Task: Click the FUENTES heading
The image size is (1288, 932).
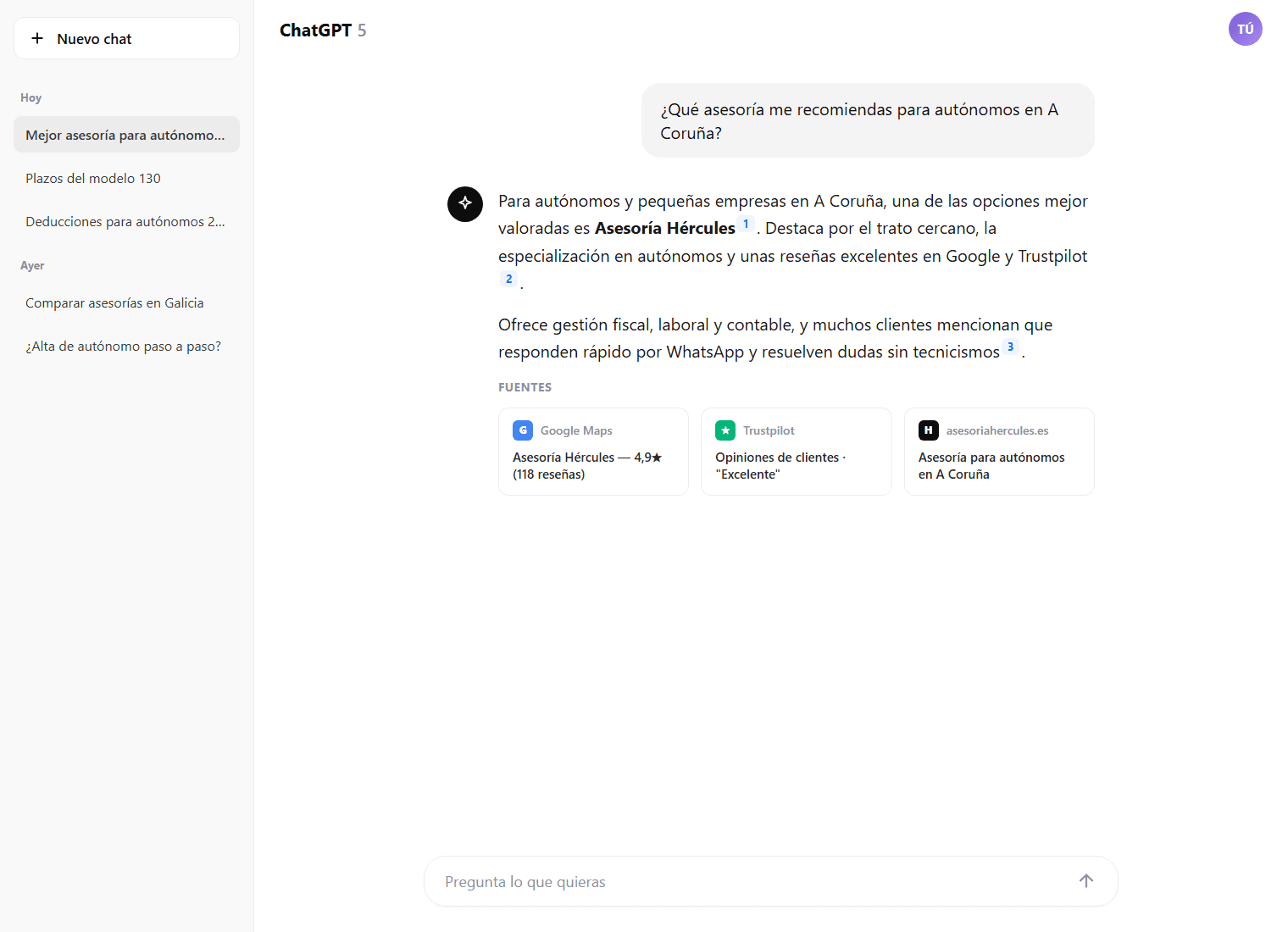Action: click(525, 387)
